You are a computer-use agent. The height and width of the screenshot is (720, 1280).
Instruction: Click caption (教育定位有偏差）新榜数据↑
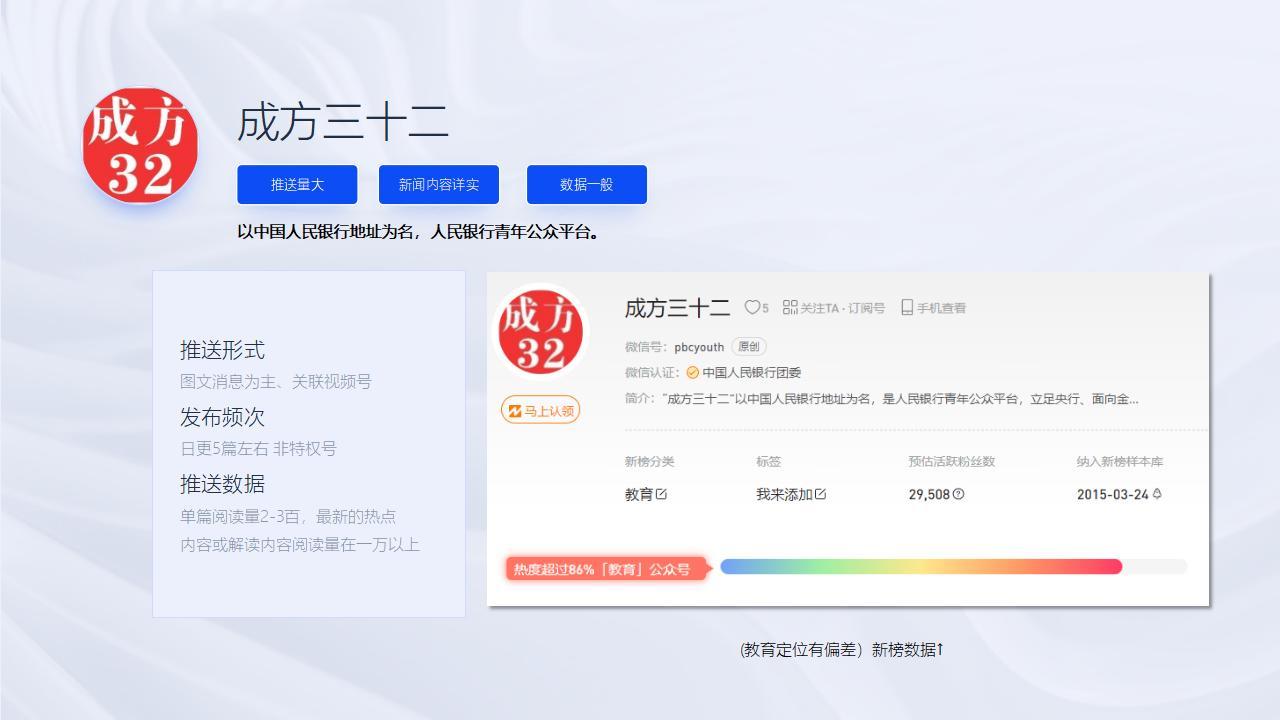click(x=841, y=650)
